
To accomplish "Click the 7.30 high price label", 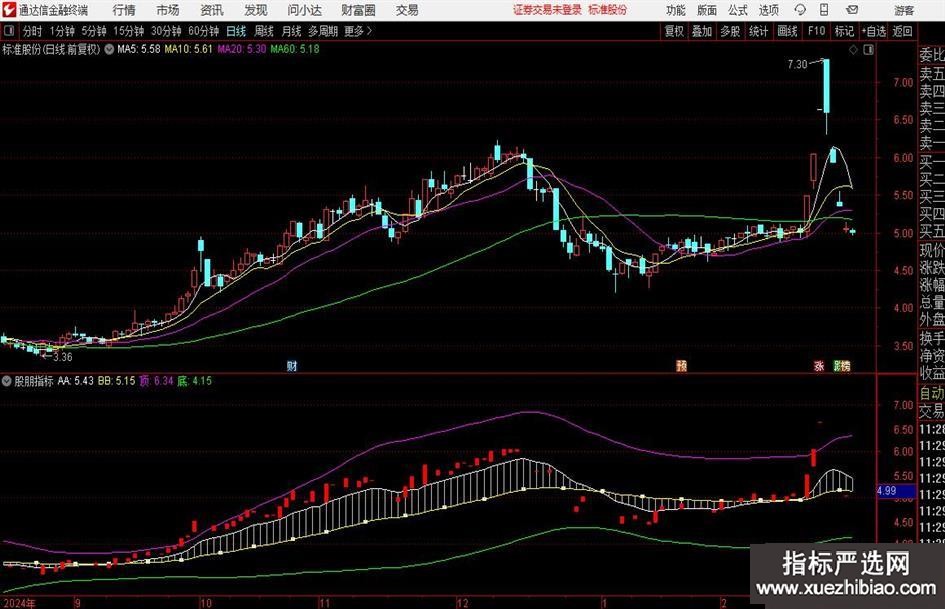I will (x=797, y=64).
